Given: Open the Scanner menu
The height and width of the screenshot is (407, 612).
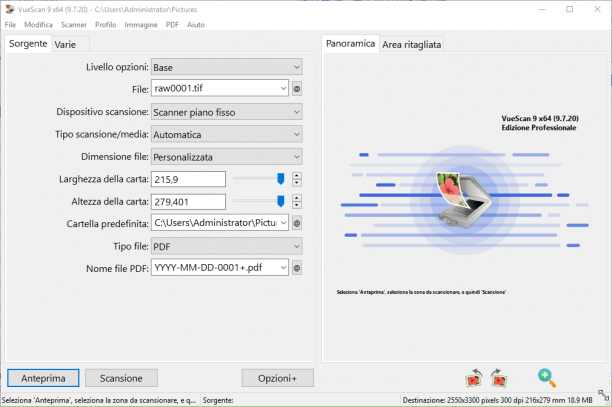Looking at the screenshot, I should point(74,25).
